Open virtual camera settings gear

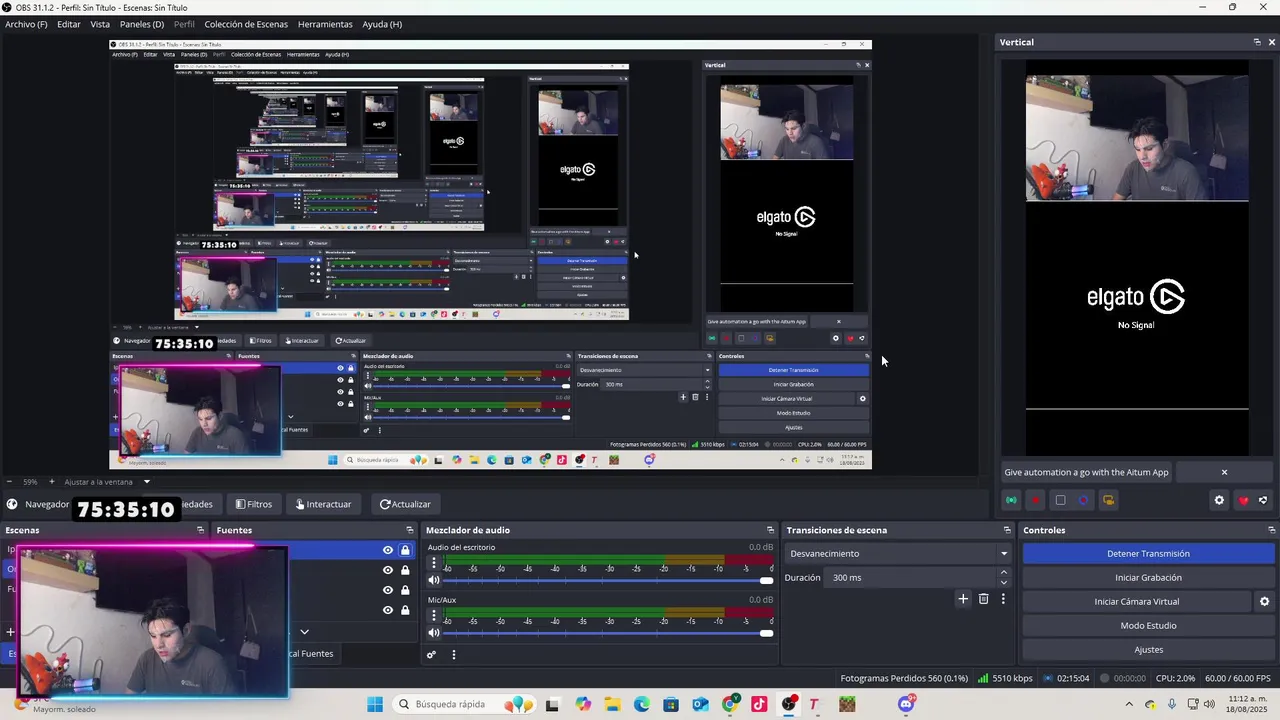(1264, 602)
